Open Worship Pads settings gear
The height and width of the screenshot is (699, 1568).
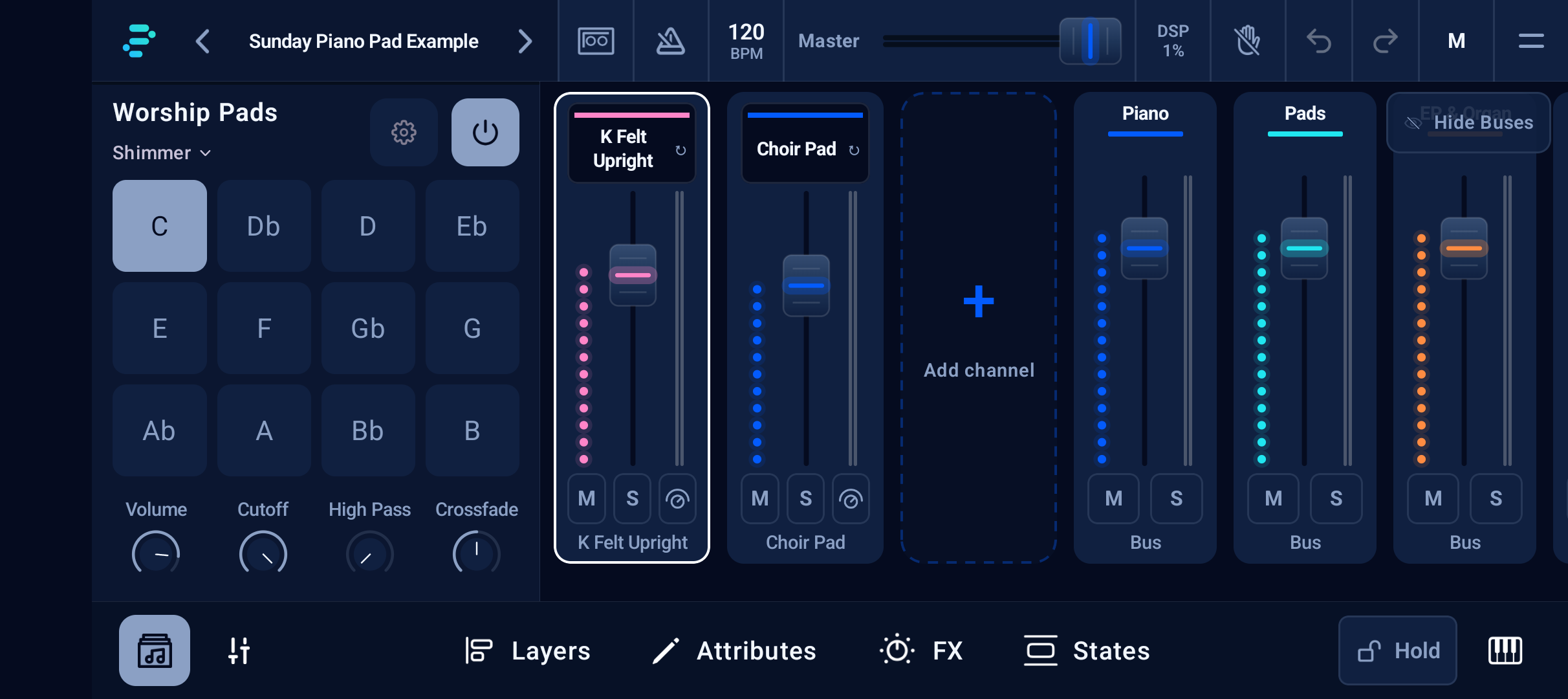[x=404, y=132]
